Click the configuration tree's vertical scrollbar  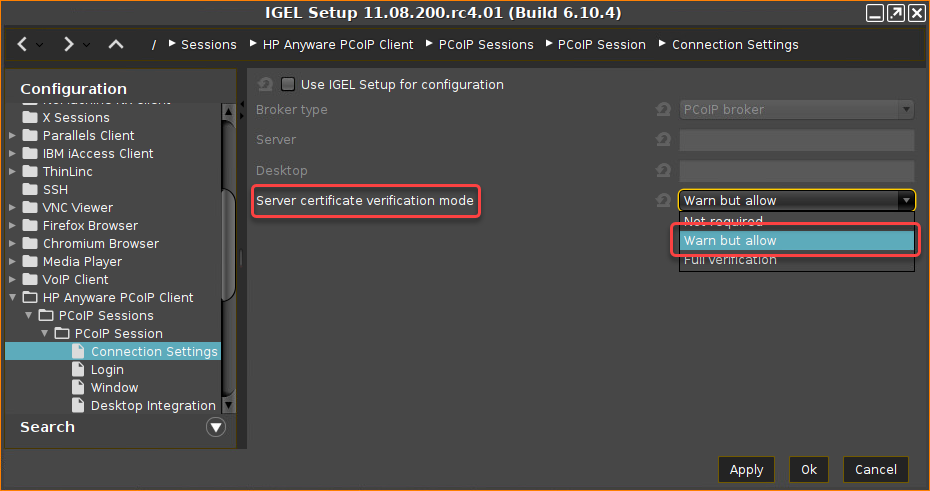click(228, 258)
